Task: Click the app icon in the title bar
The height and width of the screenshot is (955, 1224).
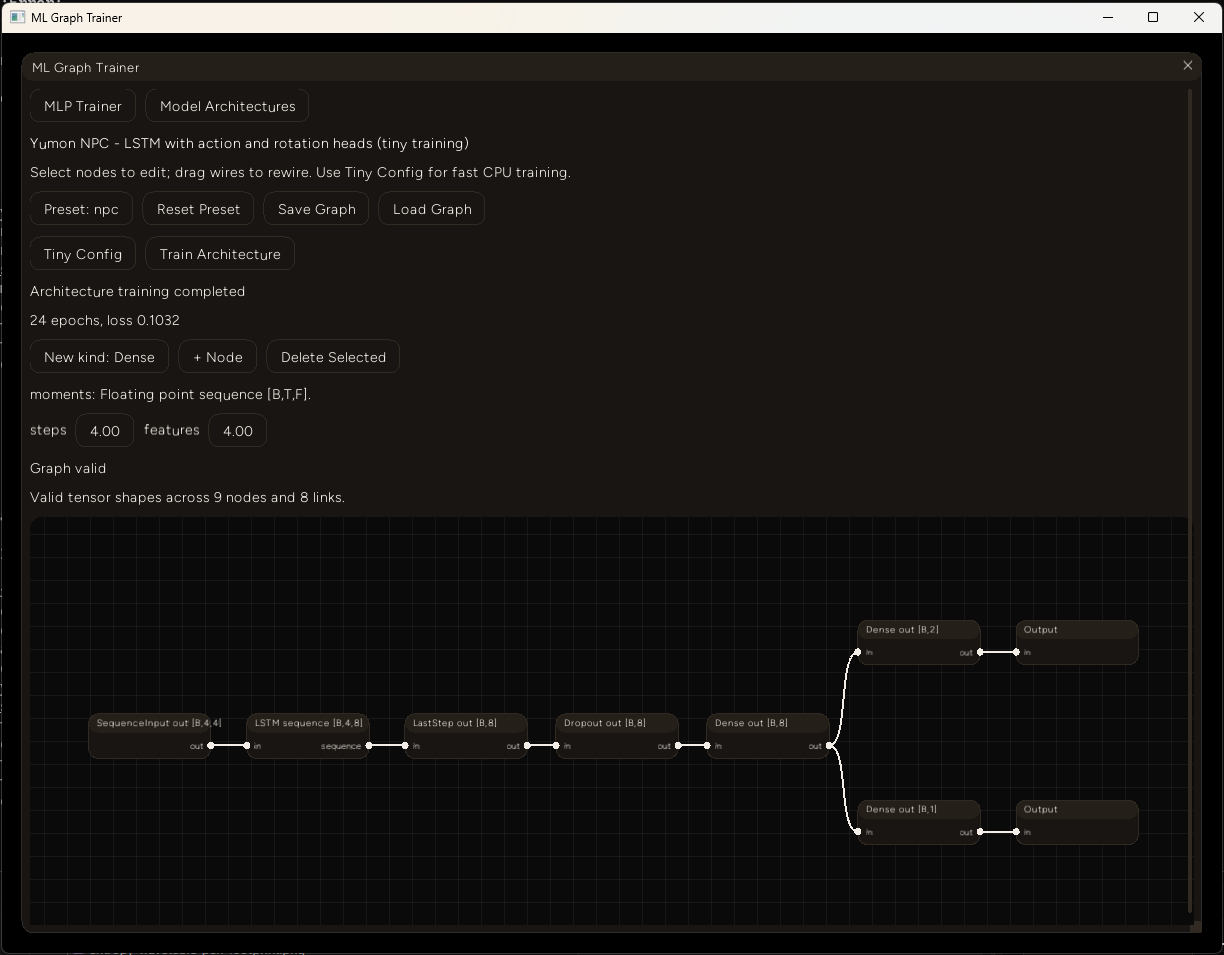Action: tap(17, 17)
